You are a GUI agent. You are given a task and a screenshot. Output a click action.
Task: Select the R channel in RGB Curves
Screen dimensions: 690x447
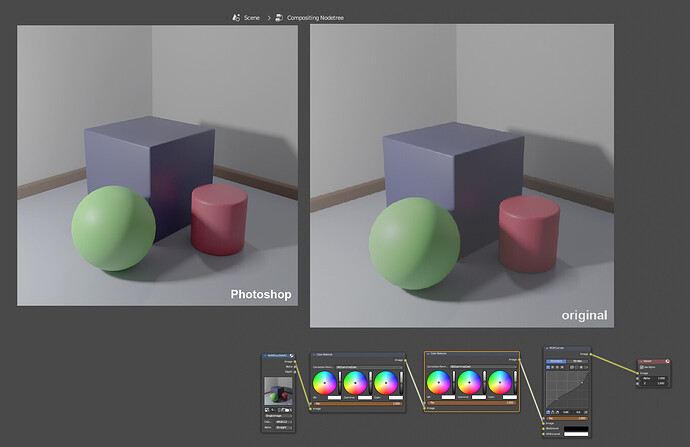pos(553,367)
